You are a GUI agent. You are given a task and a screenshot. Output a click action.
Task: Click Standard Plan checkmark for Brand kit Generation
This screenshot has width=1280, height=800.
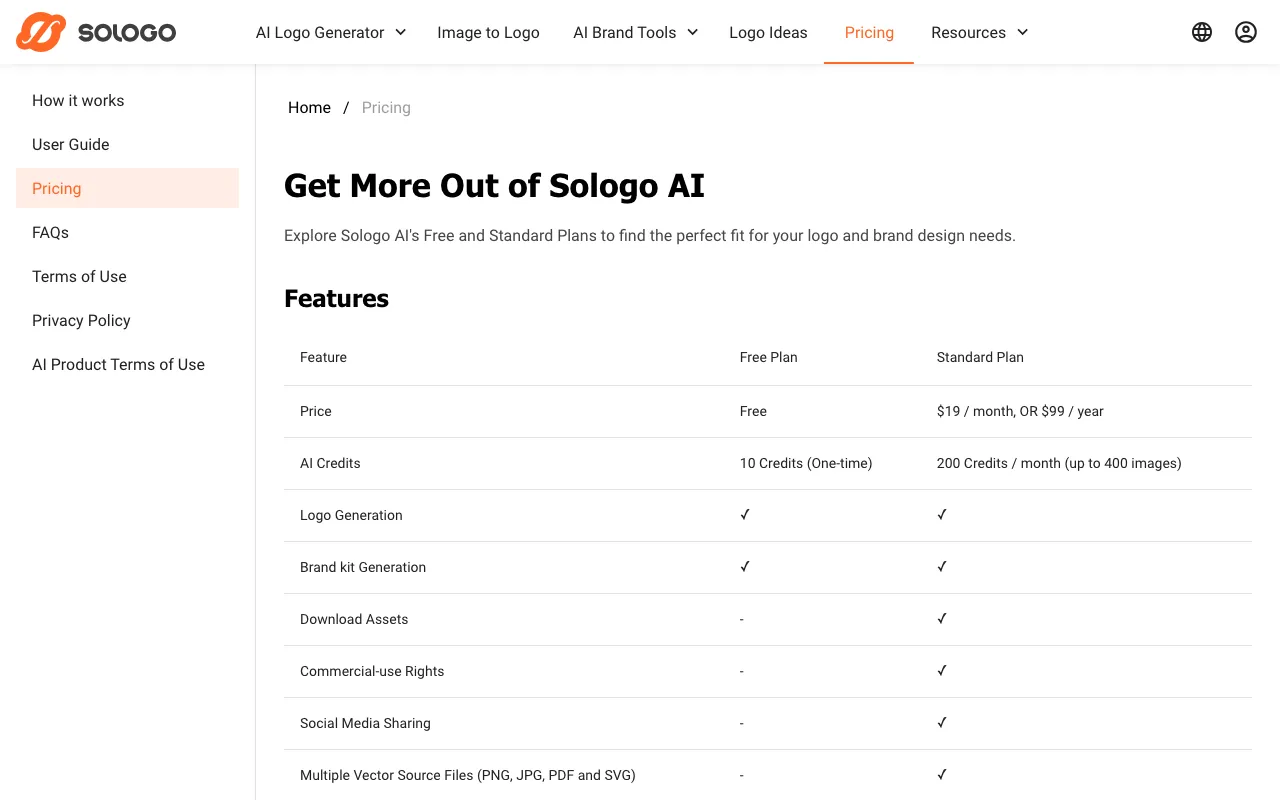click(942, 566)
